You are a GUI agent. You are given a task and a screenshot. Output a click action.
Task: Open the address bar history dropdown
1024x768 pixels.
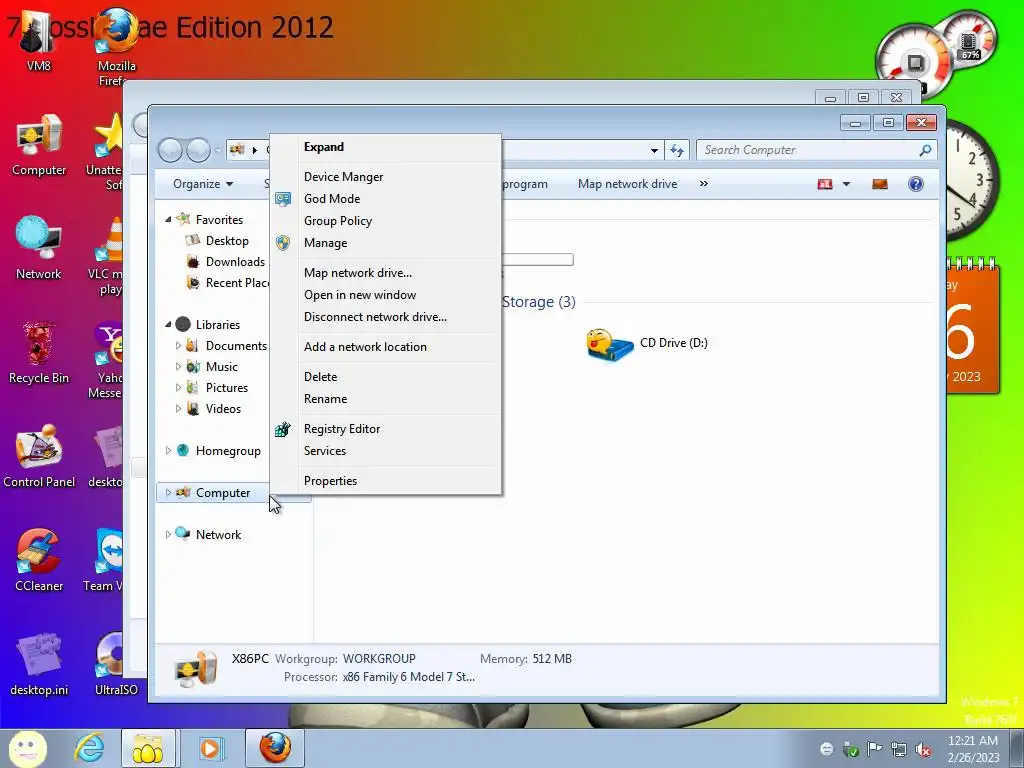654,151
